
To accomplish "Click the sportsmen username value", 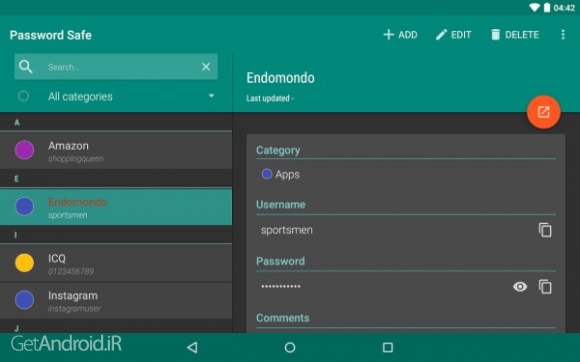I will point(287,230).
